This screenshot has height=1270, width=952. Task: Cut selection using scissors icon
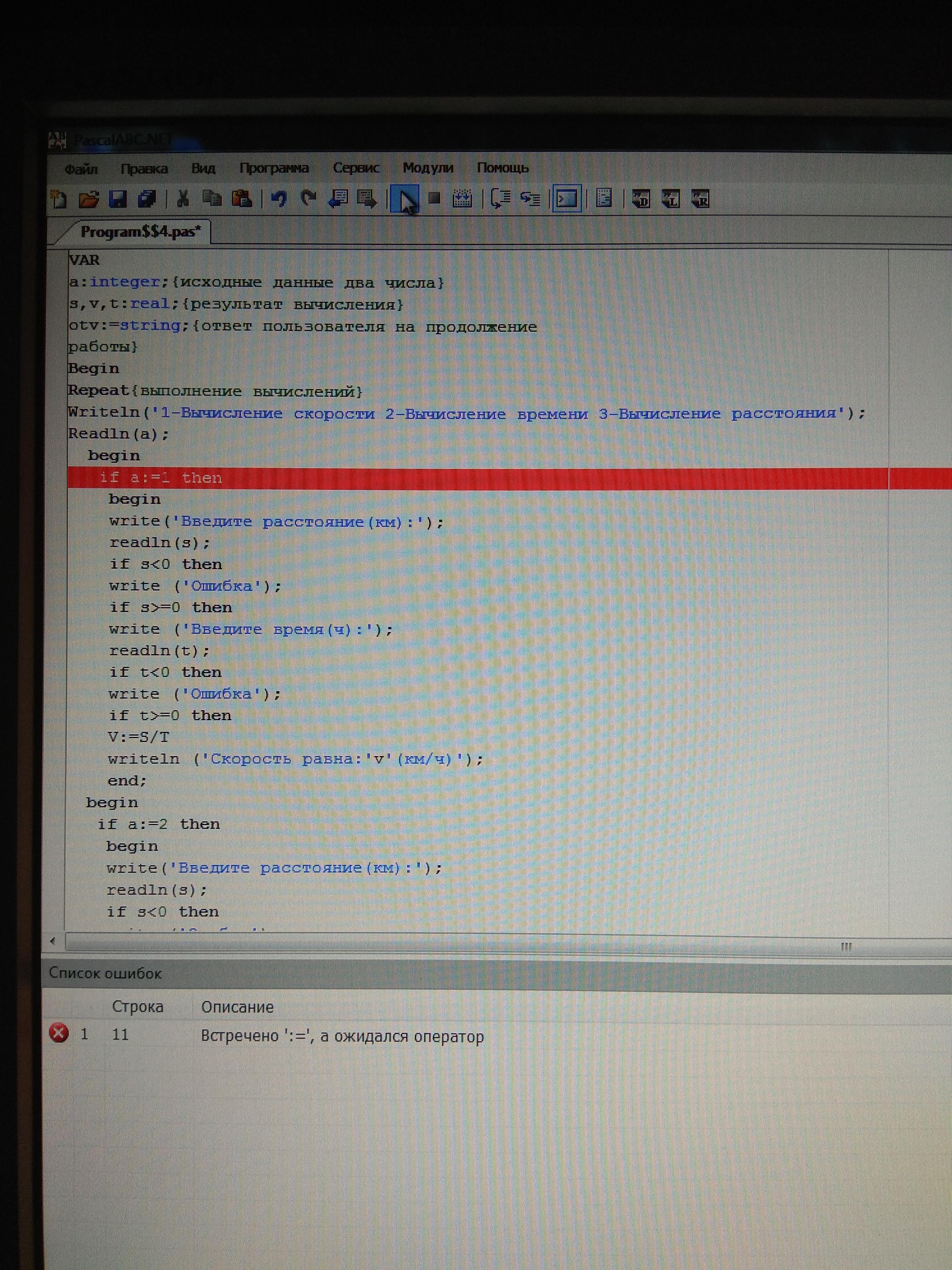tap(183, 199)
